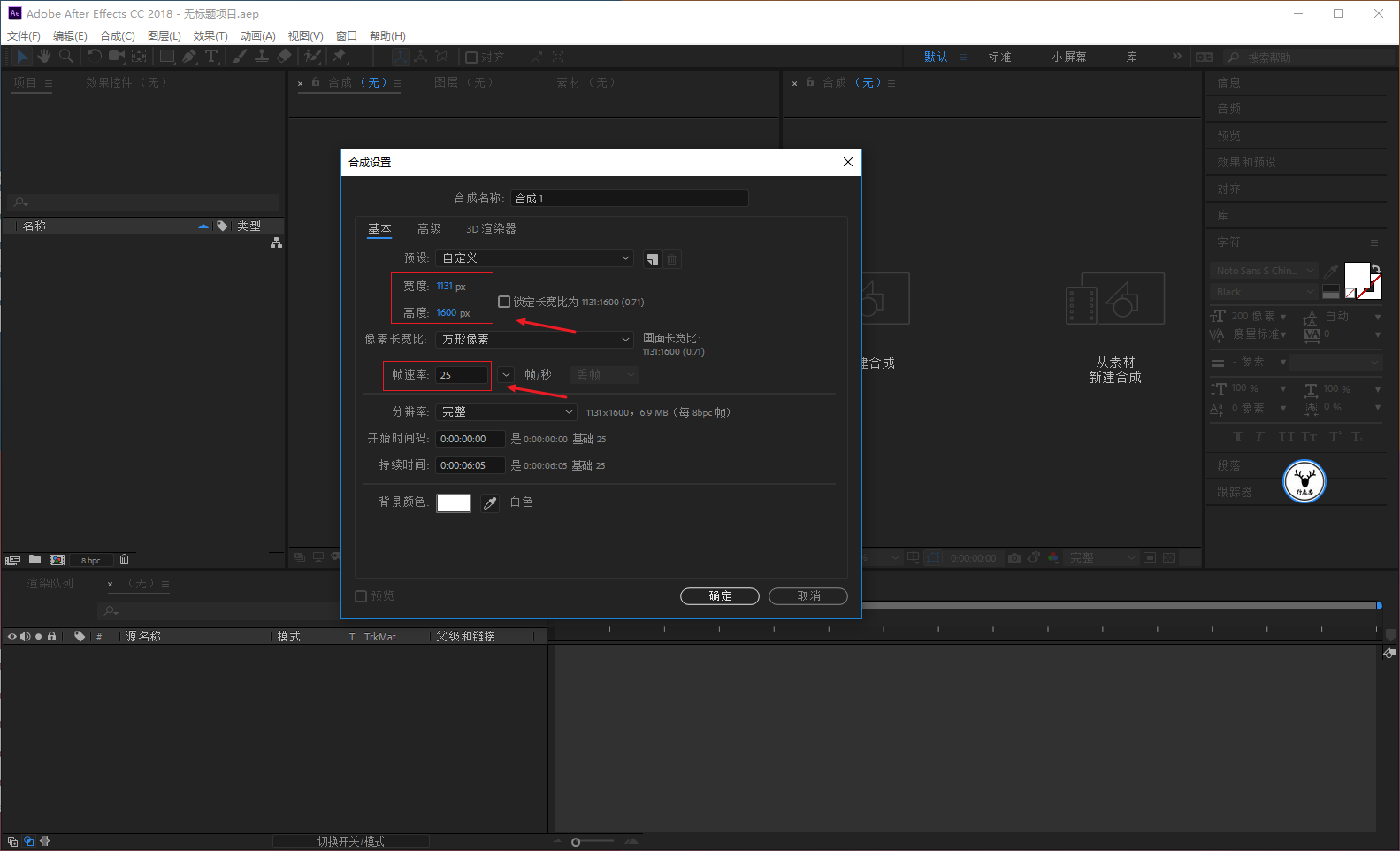The height and width of the screenshot is (851, 1400).
Task: Open the 分辨率 resolution dropdown
Action: pos(507,412)
